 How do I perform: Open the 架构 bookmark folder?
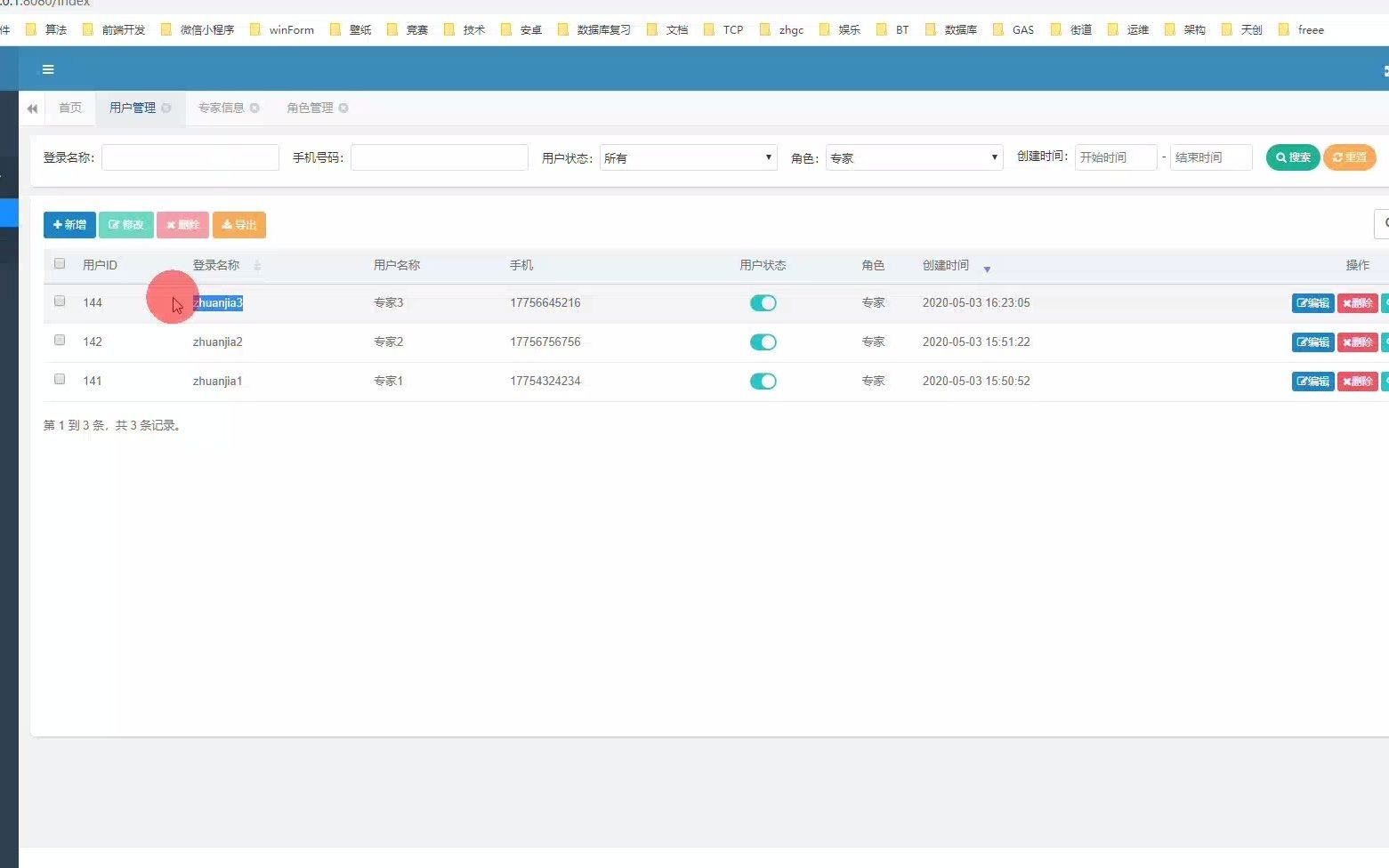coord(1185,29)
